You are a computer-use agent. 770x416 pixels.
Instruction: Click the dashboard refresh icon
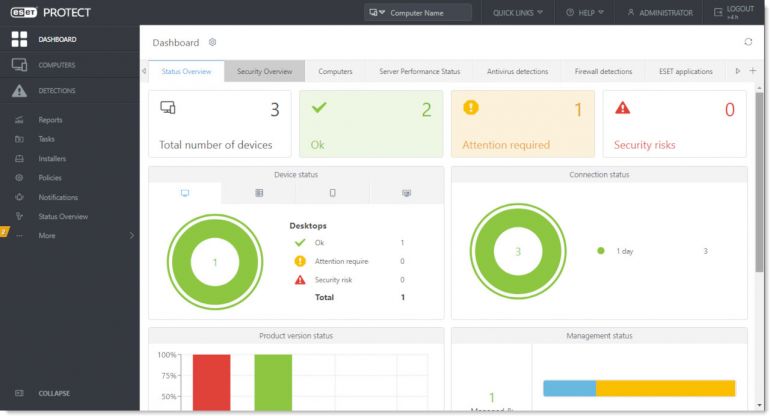748,42
